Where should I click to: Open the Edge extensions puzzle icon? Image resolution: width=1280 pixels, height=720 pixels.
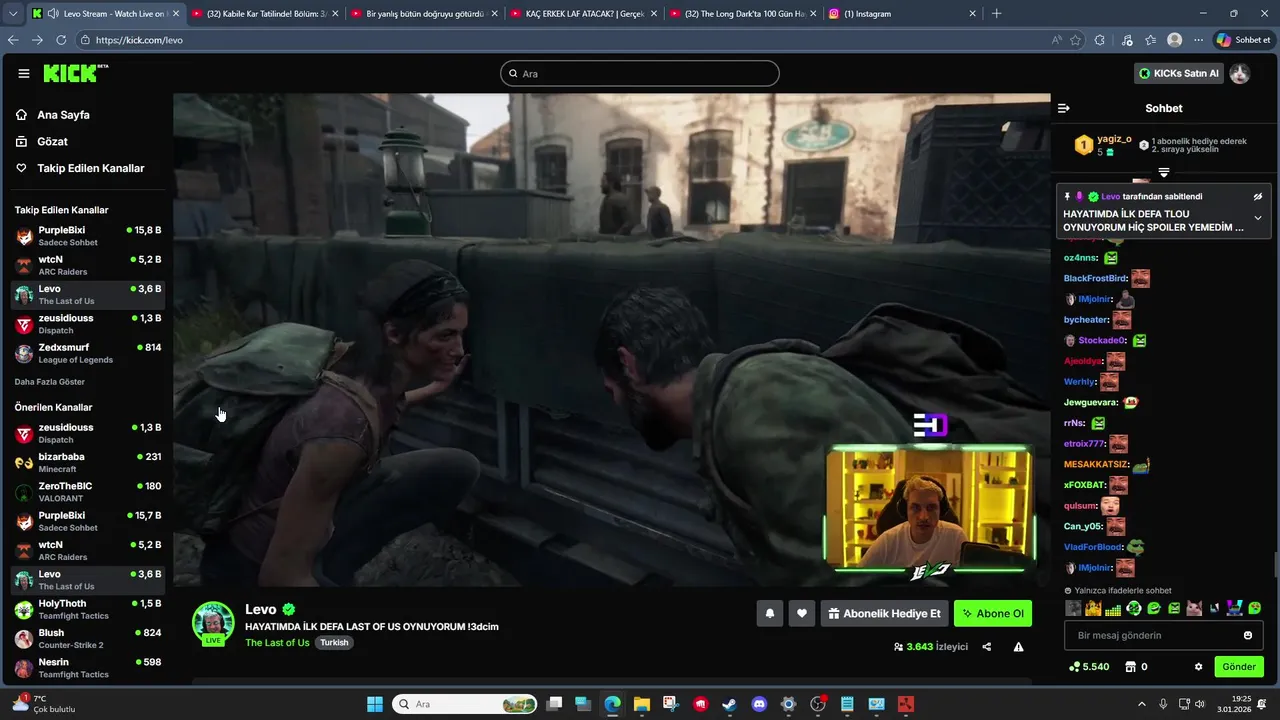pyautogui.click(x=1100, y=40)
